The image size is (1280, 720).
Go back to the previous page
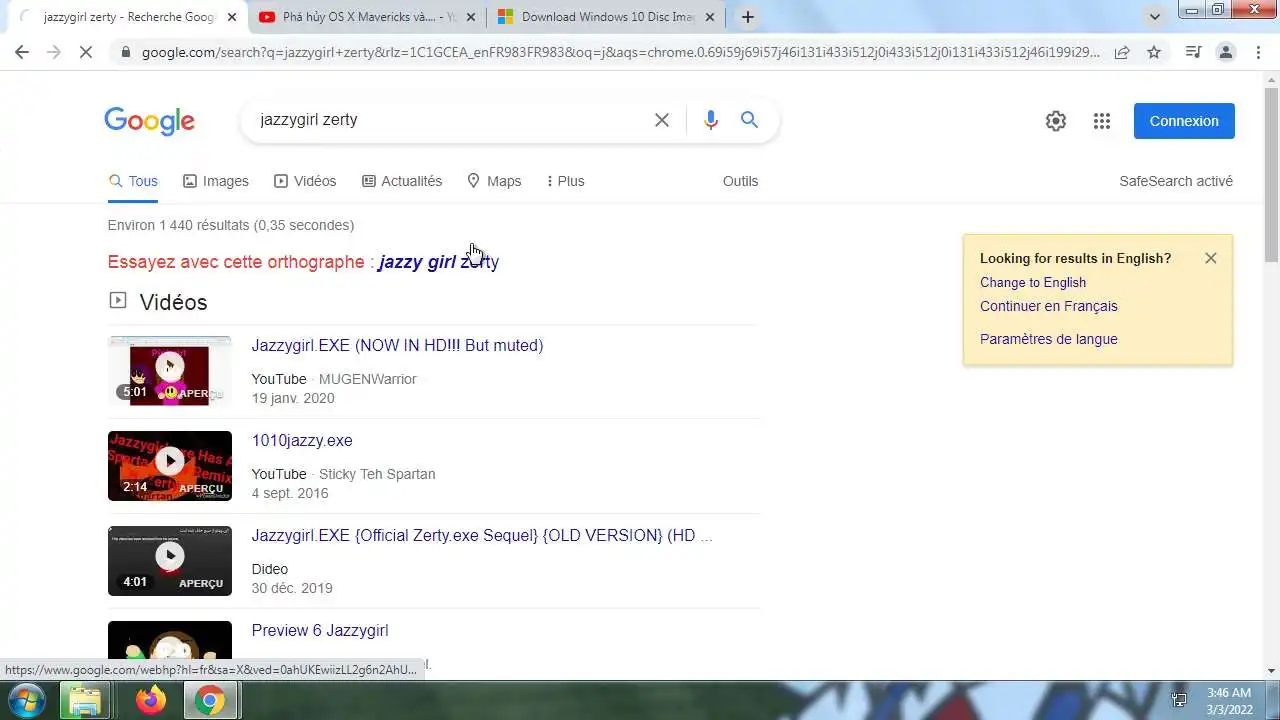[x=22, y=52]
